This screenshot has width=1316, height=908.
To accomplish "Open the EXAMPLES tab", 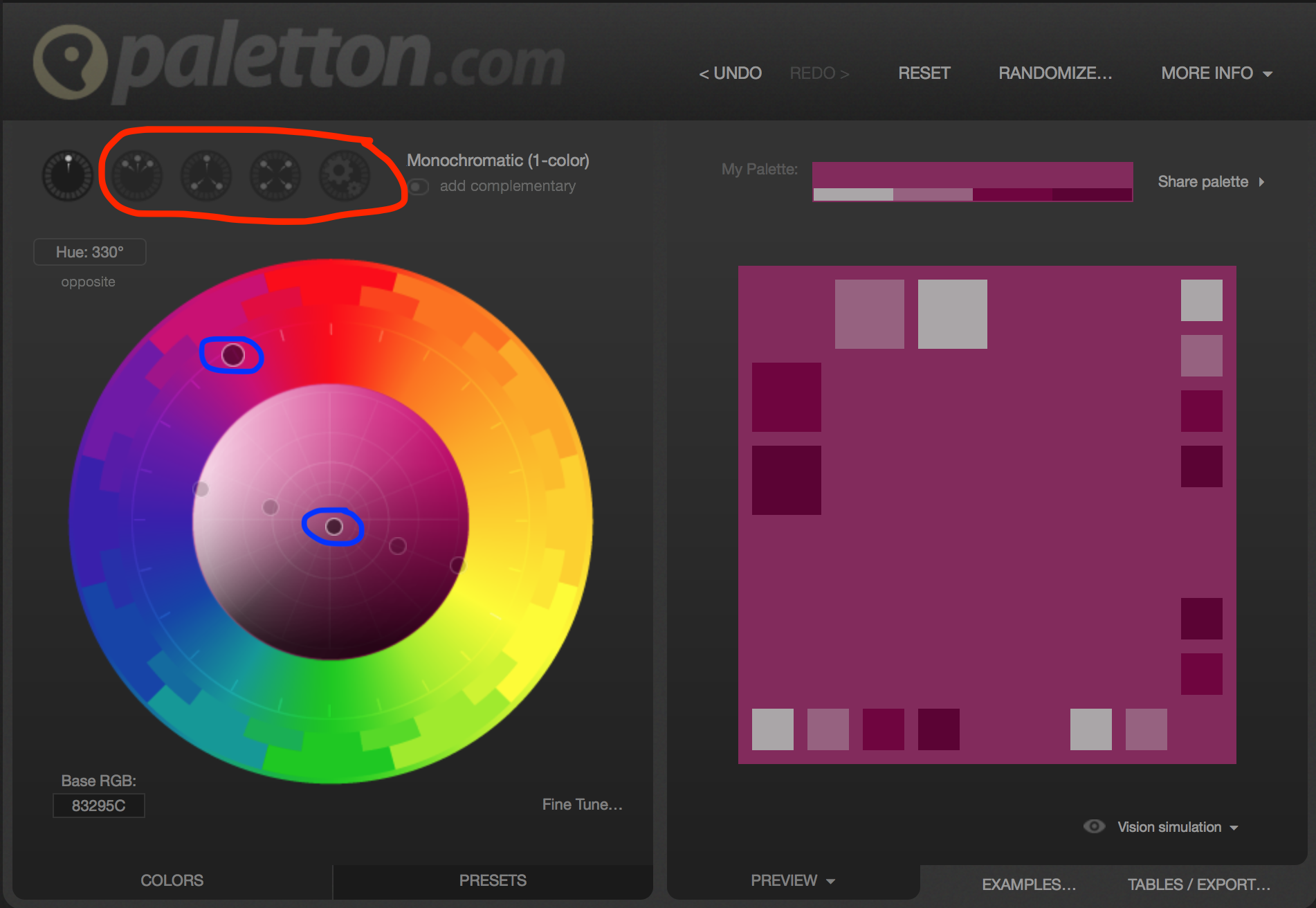I will click(1029, 884).
